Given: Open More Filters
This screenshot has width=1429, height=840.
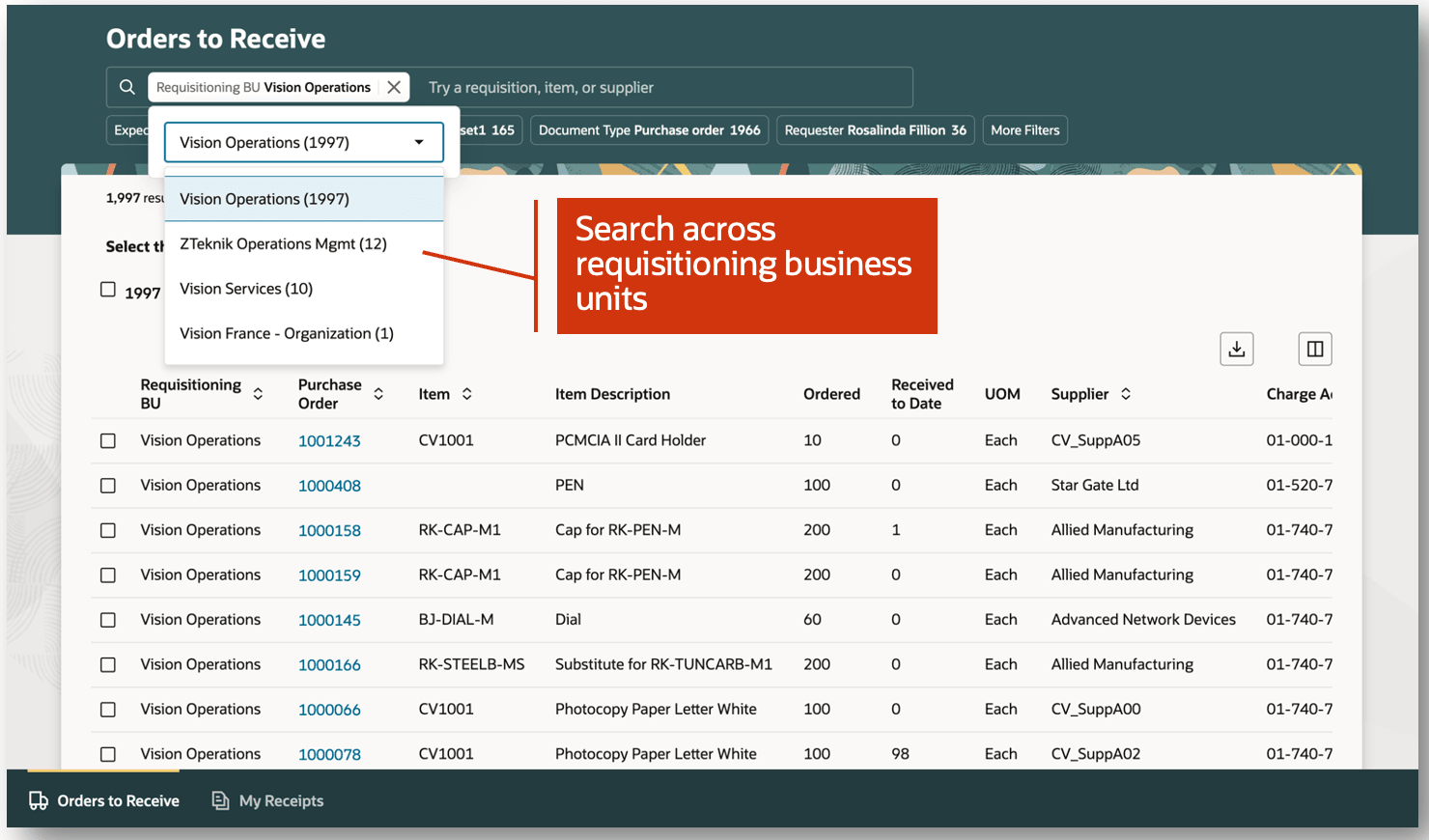Looking at the screenshot, I should [x=1025, y=130].
